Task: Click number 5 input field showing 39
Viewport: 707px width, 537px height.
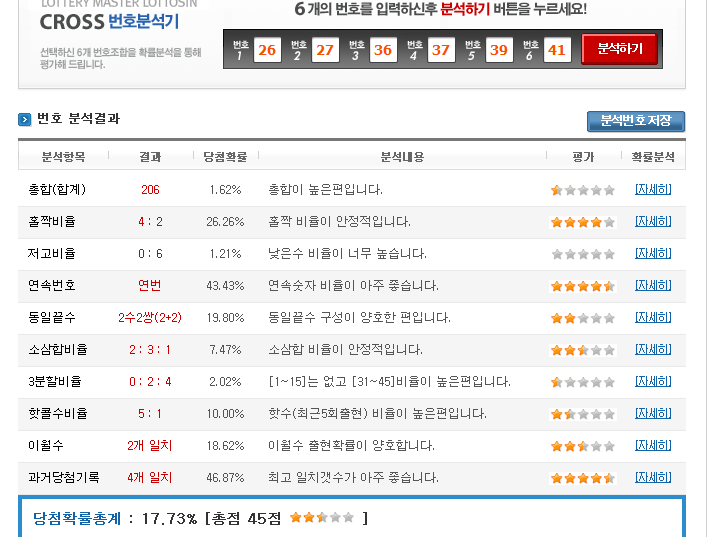Action: coord(499,50)
